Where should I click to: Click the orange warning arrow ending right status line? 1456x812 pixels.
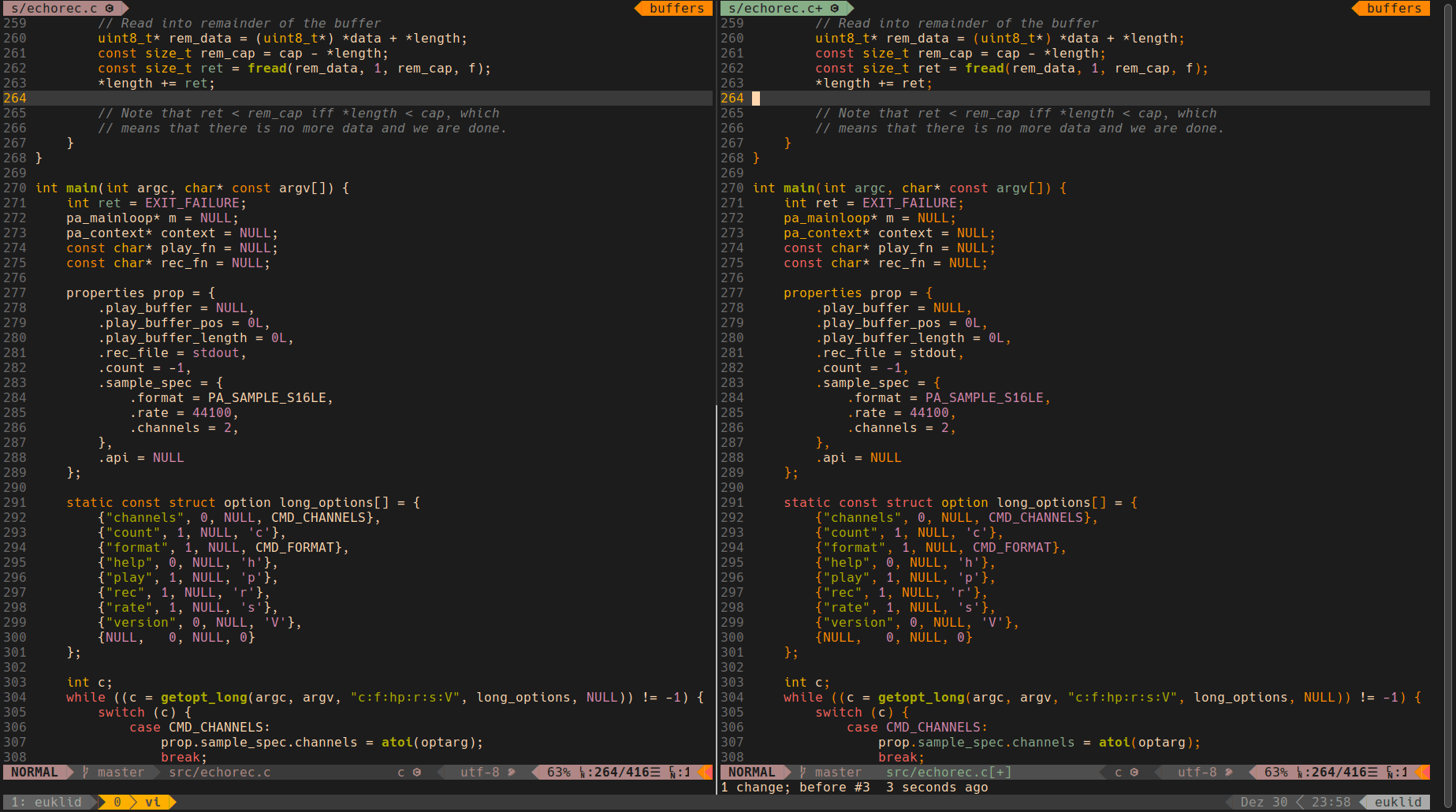pos(1424,773)
